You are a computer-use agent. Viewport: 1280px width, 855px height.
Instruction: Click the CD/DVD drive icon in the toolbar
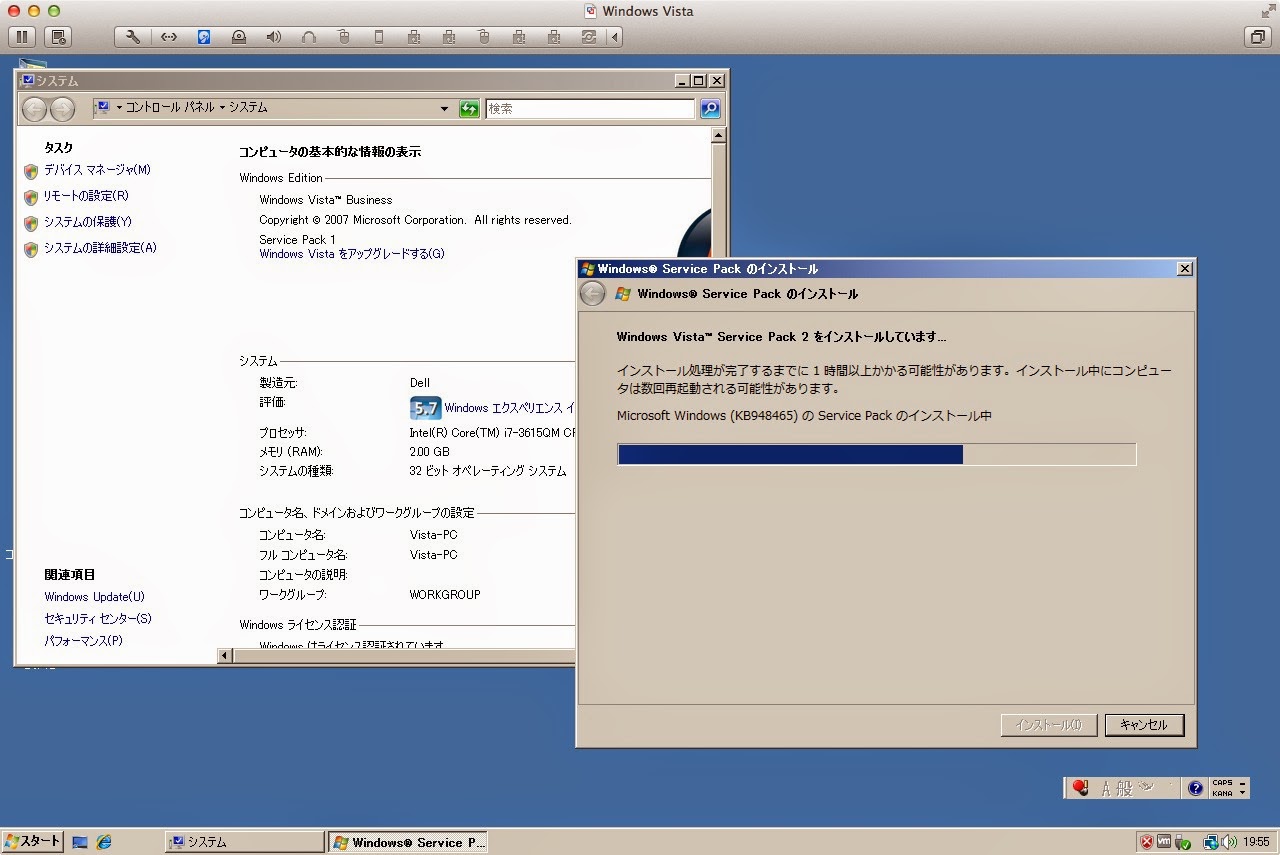[238, 37]
